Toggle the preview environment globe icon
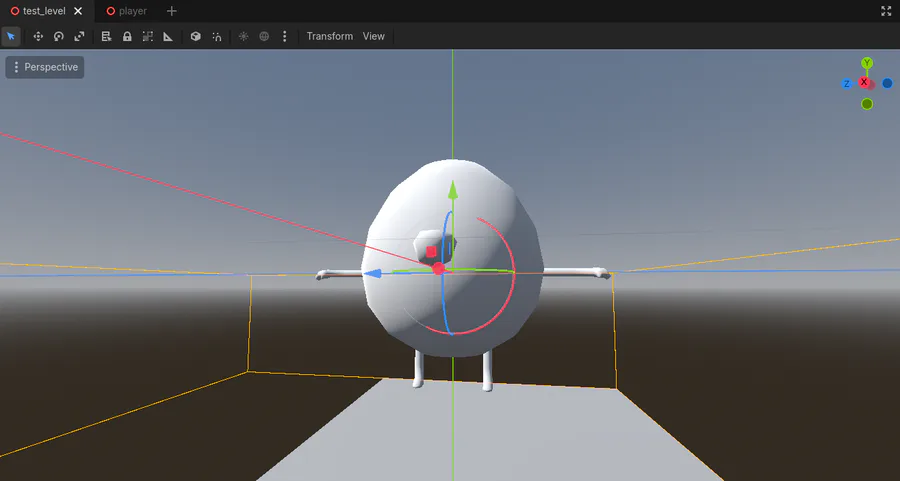The image size is (900, 481). (x=264, y=36)
